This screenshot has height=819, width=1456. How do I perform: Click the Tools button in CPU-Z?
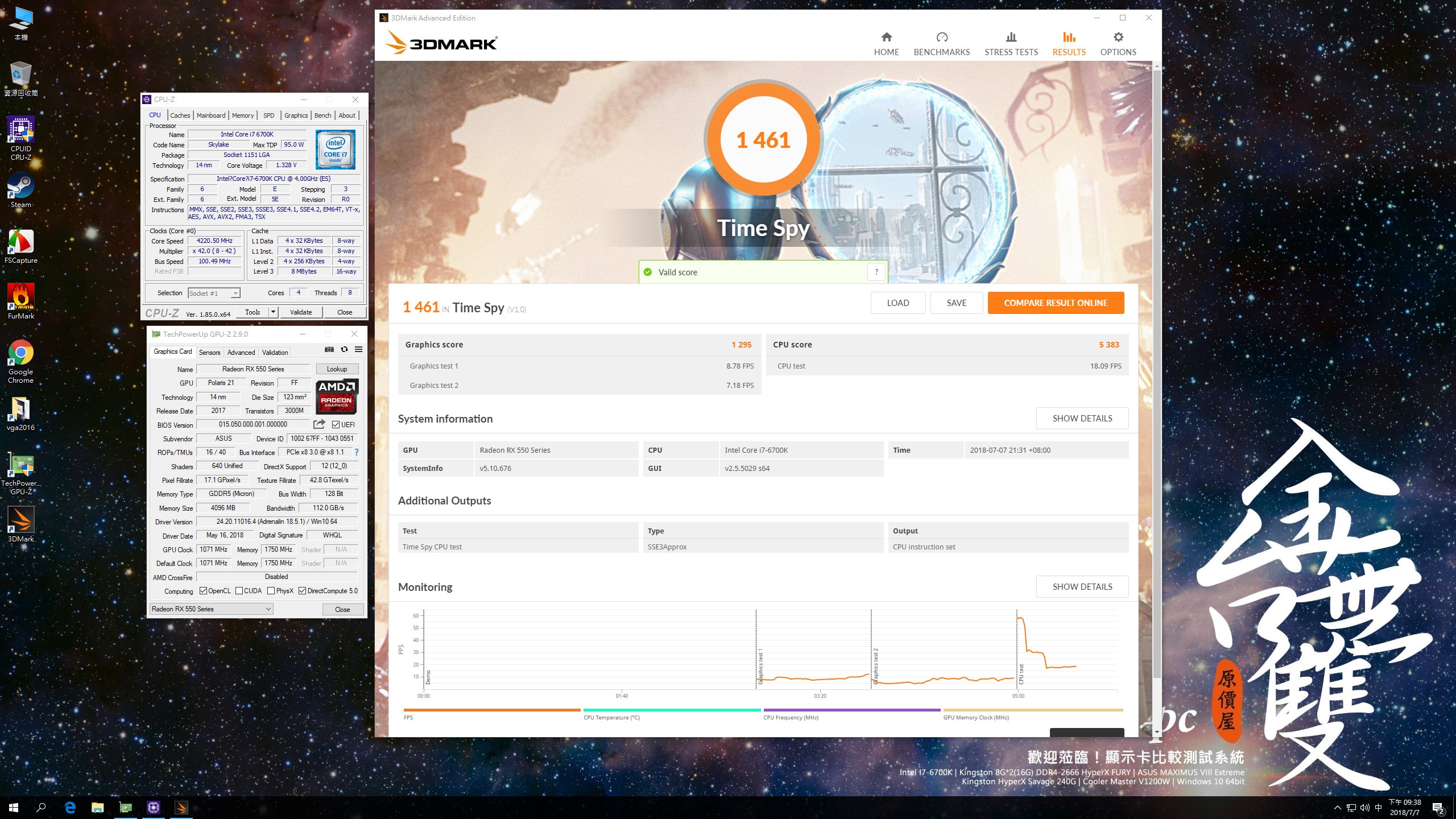[253, 312]
